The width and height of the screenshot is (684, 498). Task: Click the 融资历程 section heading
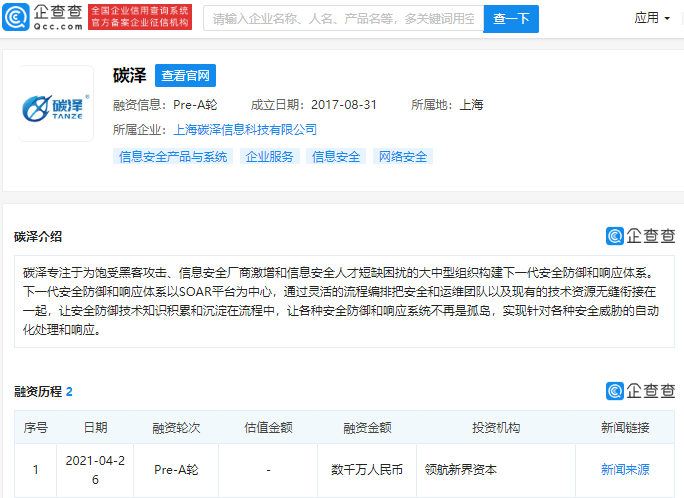38,392
